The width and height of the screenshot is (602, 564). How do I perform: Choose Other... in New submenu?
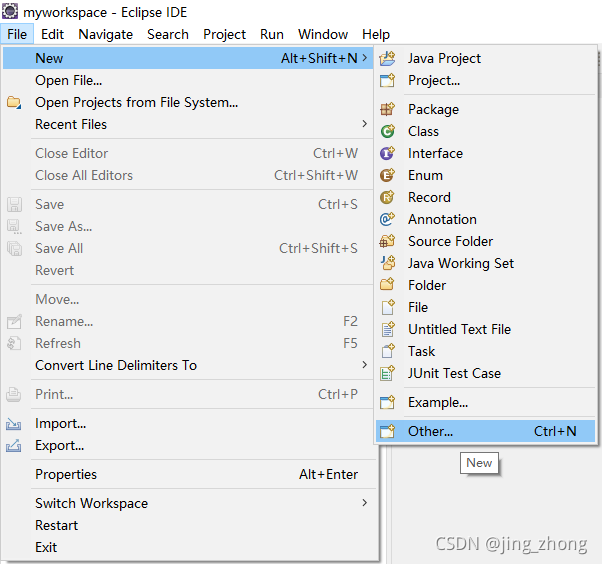pyautogui.click(x=485, y=431)
